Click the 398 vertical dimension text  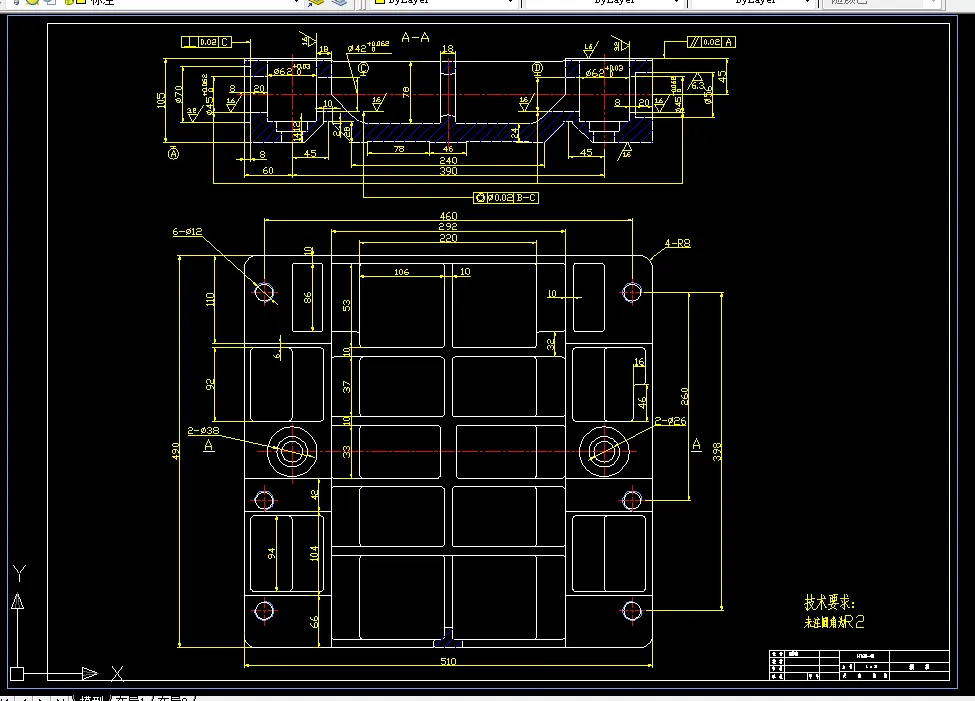(x=716, y=452)
